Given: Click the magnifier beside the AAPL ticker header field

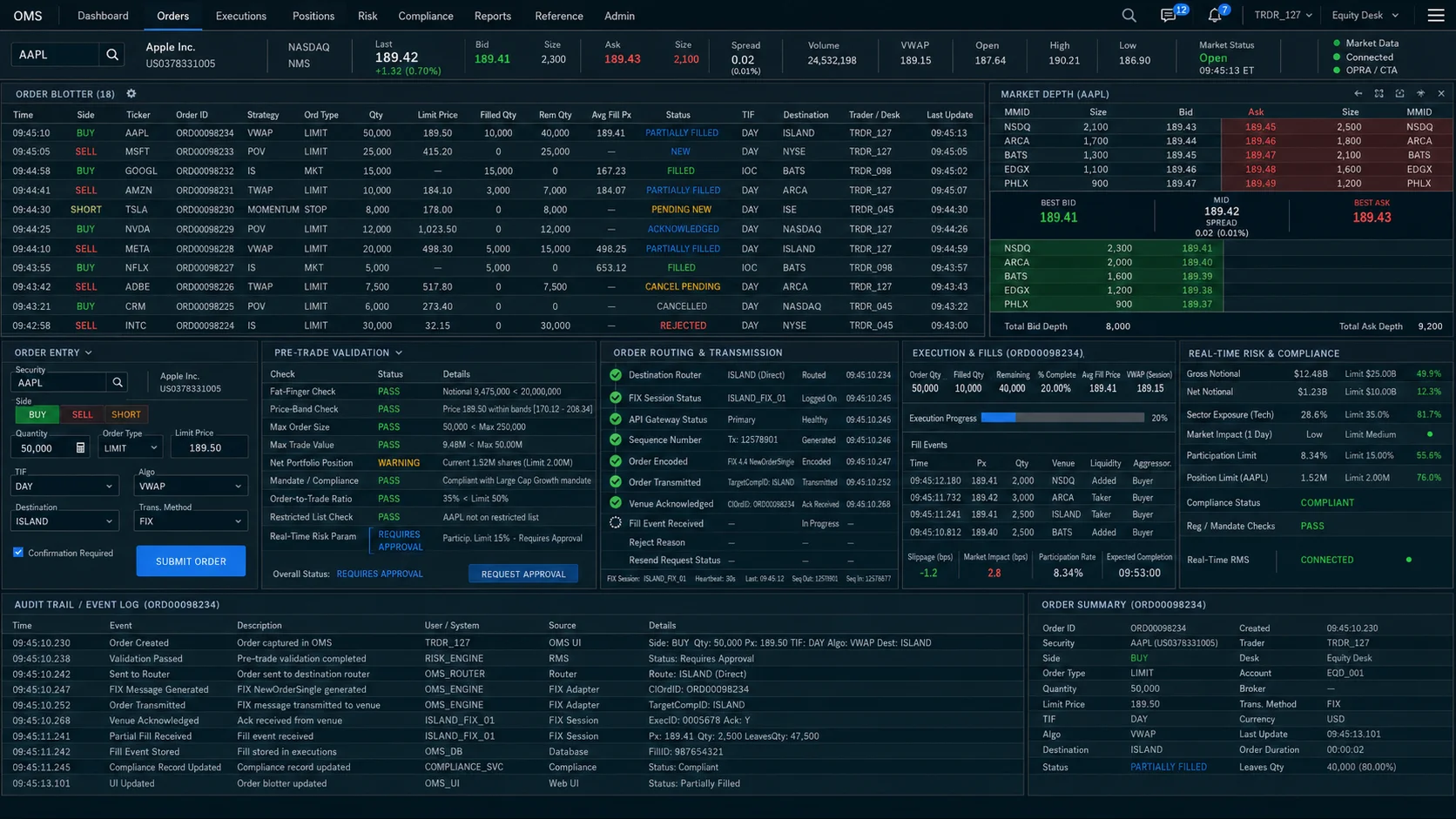Looking at the screenshot, I should [x=112, y=55].
